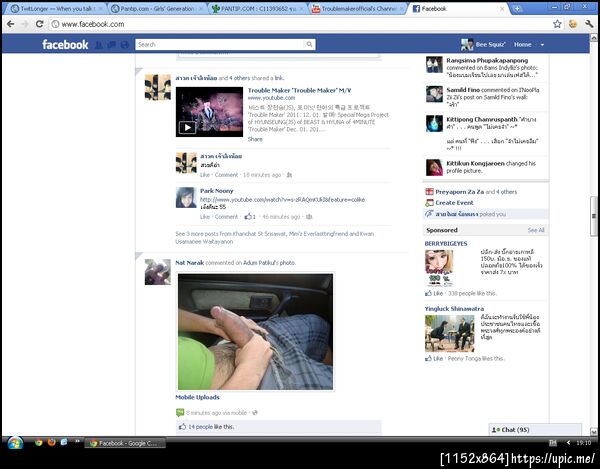
Task: Open the Trouble Maker 'Trouble Maker' M/V link
Action: [299, 90]
